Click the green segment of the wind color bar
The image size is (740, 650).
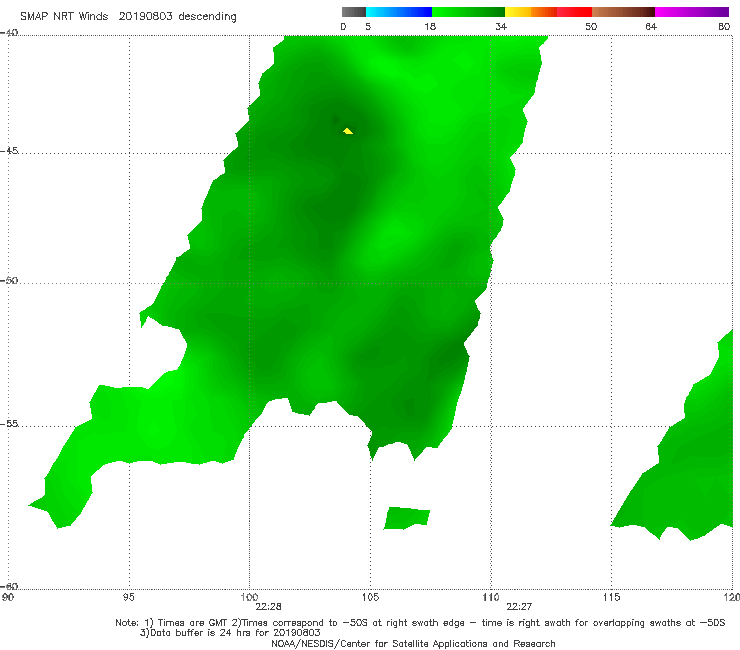pyautogui.click(x=468, y=12)
